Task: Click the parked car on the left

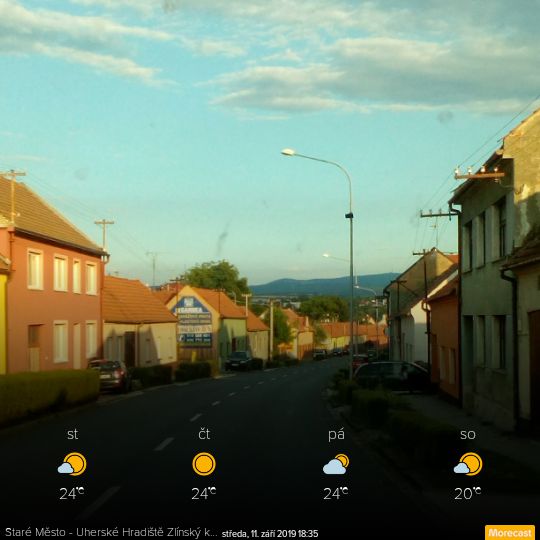Action: point(110,375)
